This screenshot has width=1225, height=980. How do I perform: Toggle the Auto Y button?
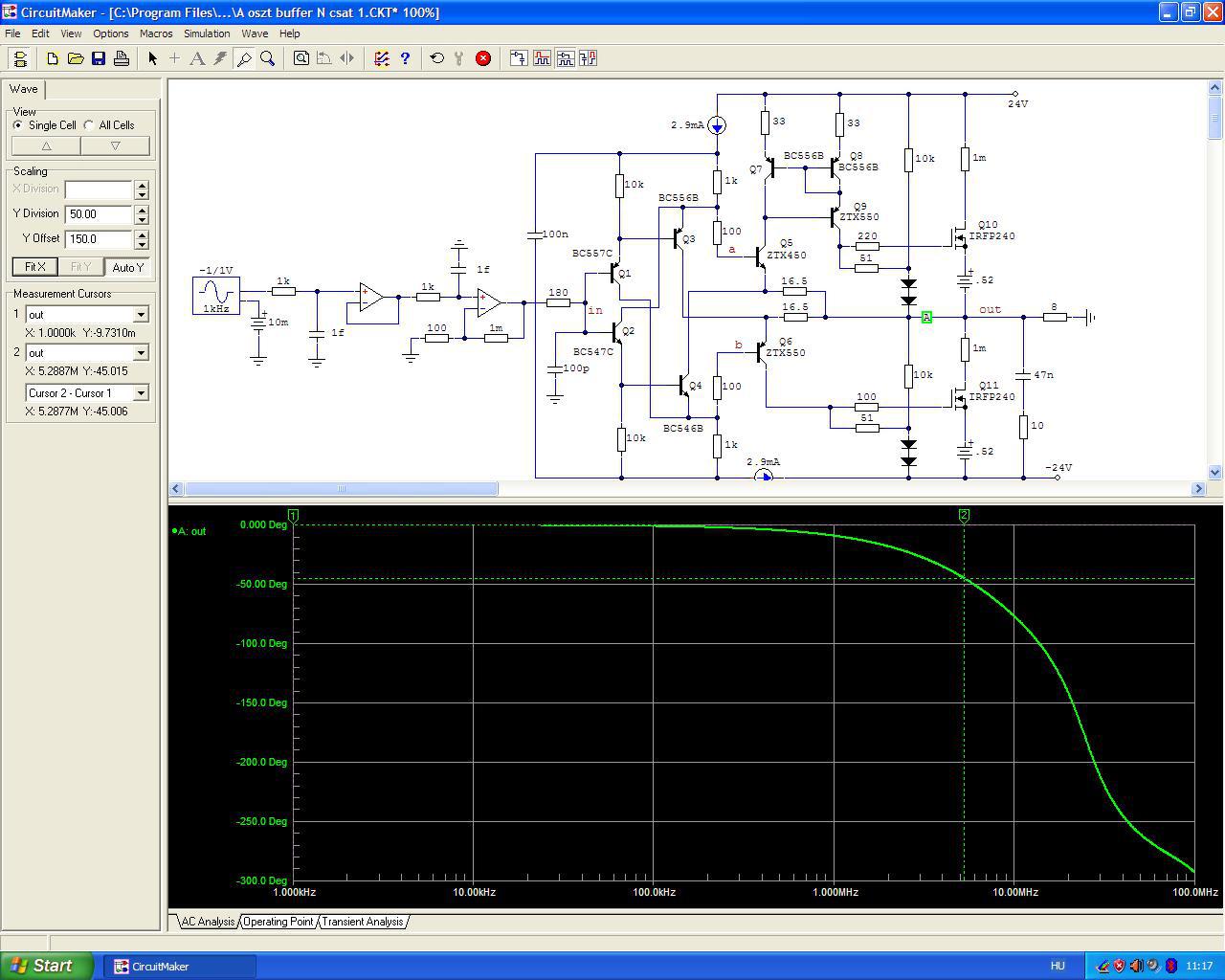(127, 267)
